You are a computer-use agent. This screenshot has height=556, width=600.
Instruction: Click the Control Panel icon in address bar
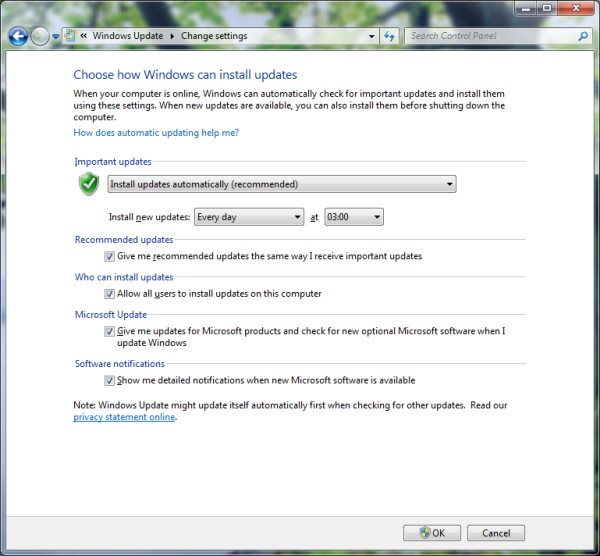70,36
